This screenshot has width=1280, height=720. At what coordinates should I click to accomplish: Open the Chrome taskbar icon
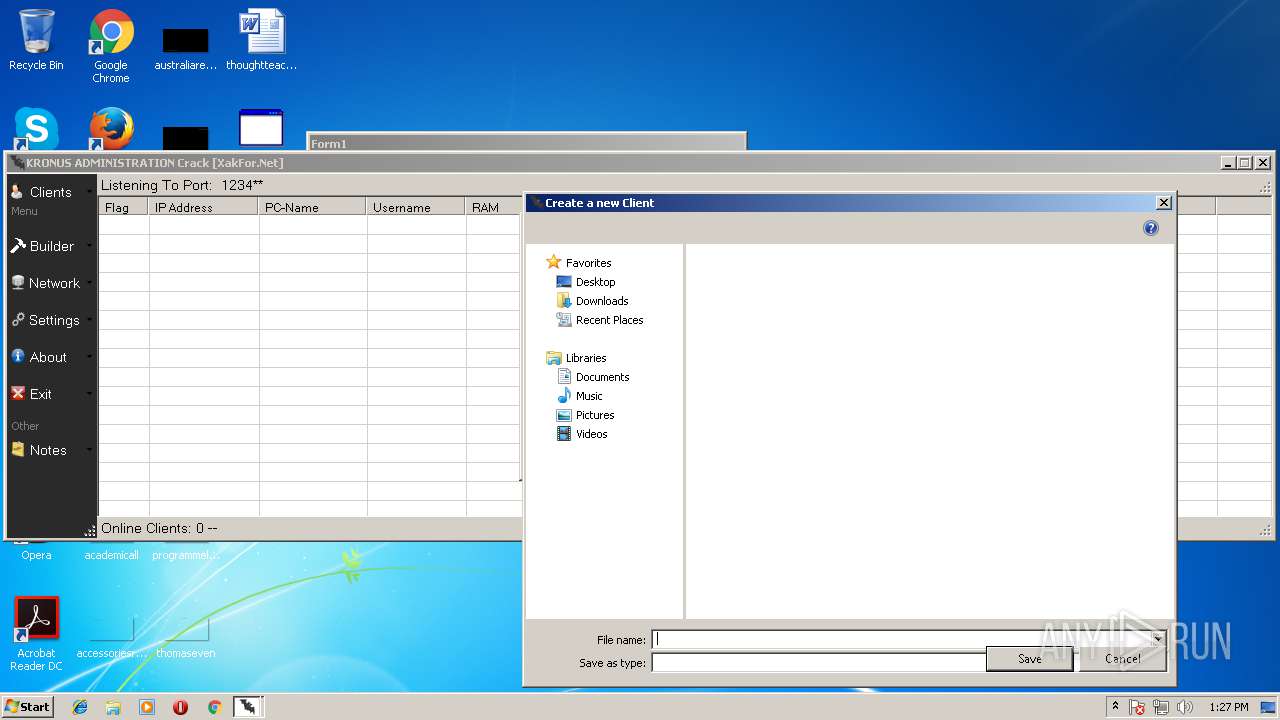[214, 707]
